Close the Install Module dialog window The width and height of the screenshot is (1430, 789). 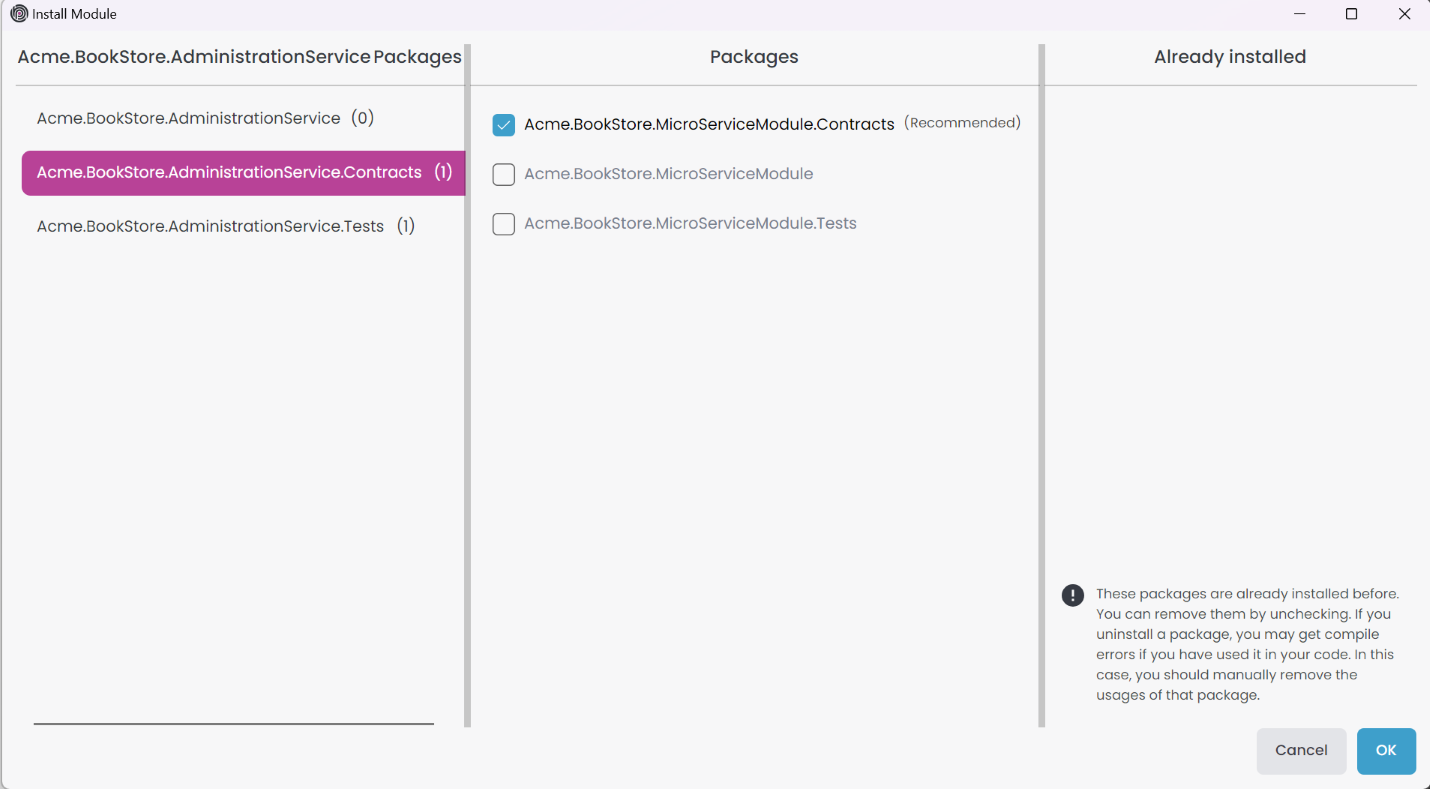(1404, 14)
